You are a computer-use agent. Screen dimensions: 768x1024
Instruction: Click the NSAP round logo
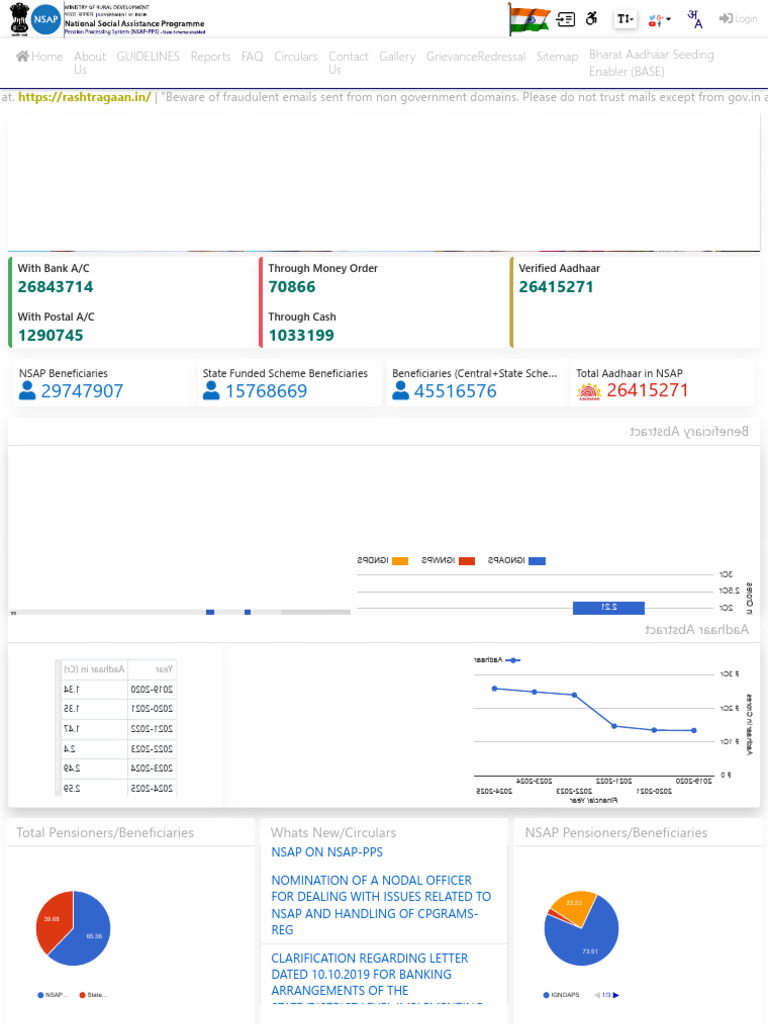[46, 19]
